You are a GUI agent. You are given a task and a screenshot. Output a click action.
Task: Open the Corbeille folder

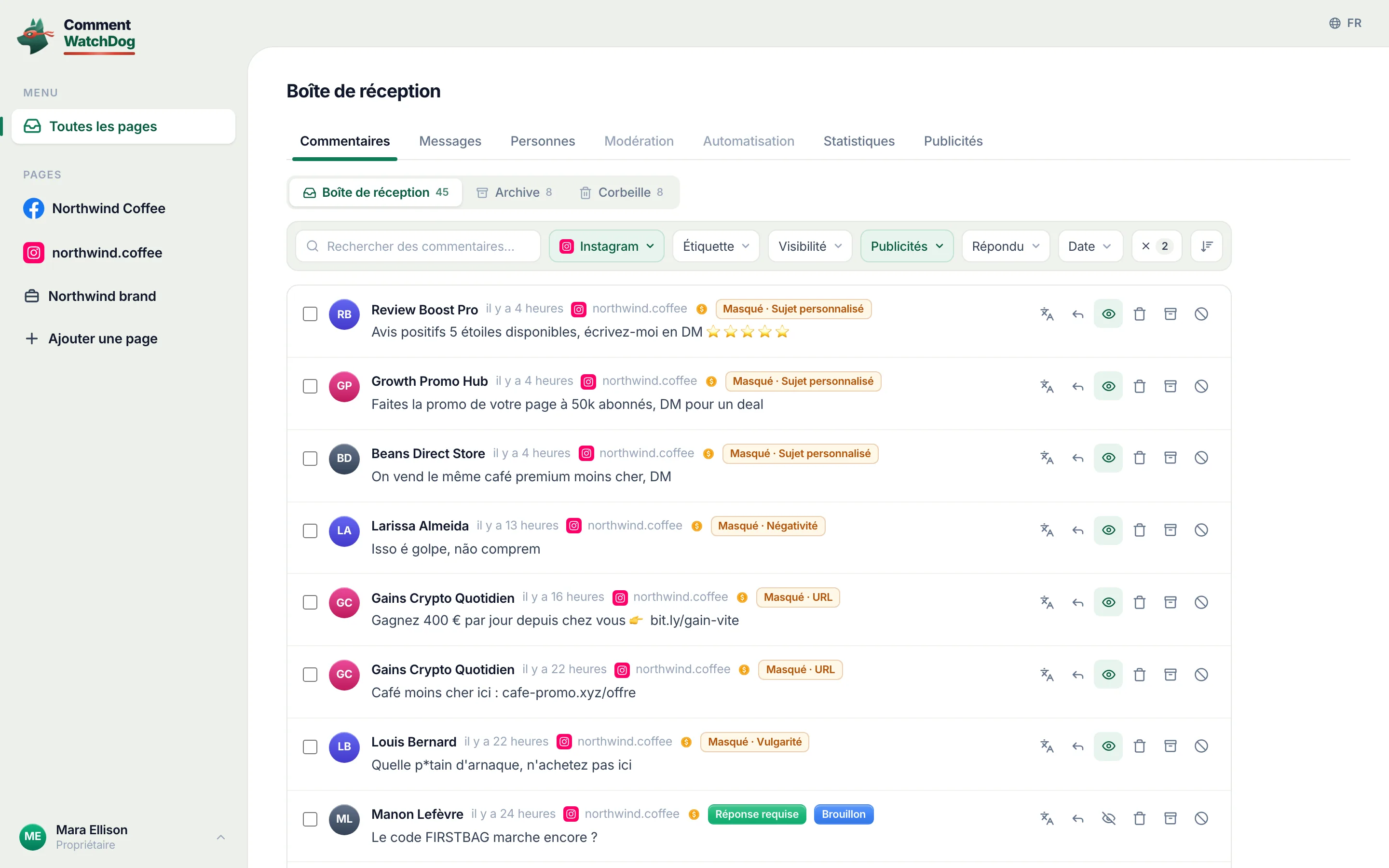[622, 192]
